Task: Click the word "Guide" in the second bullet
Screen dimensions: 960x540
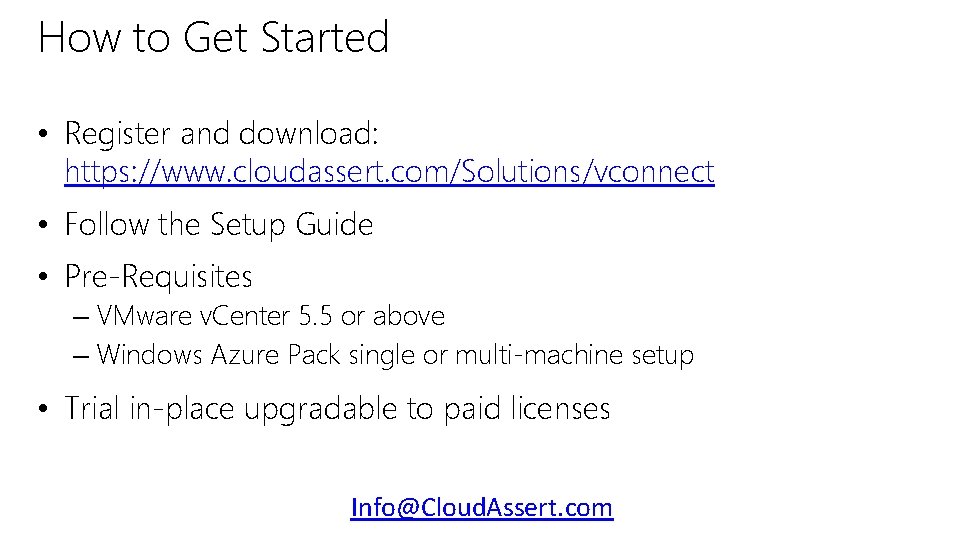Action: (334, 224)
